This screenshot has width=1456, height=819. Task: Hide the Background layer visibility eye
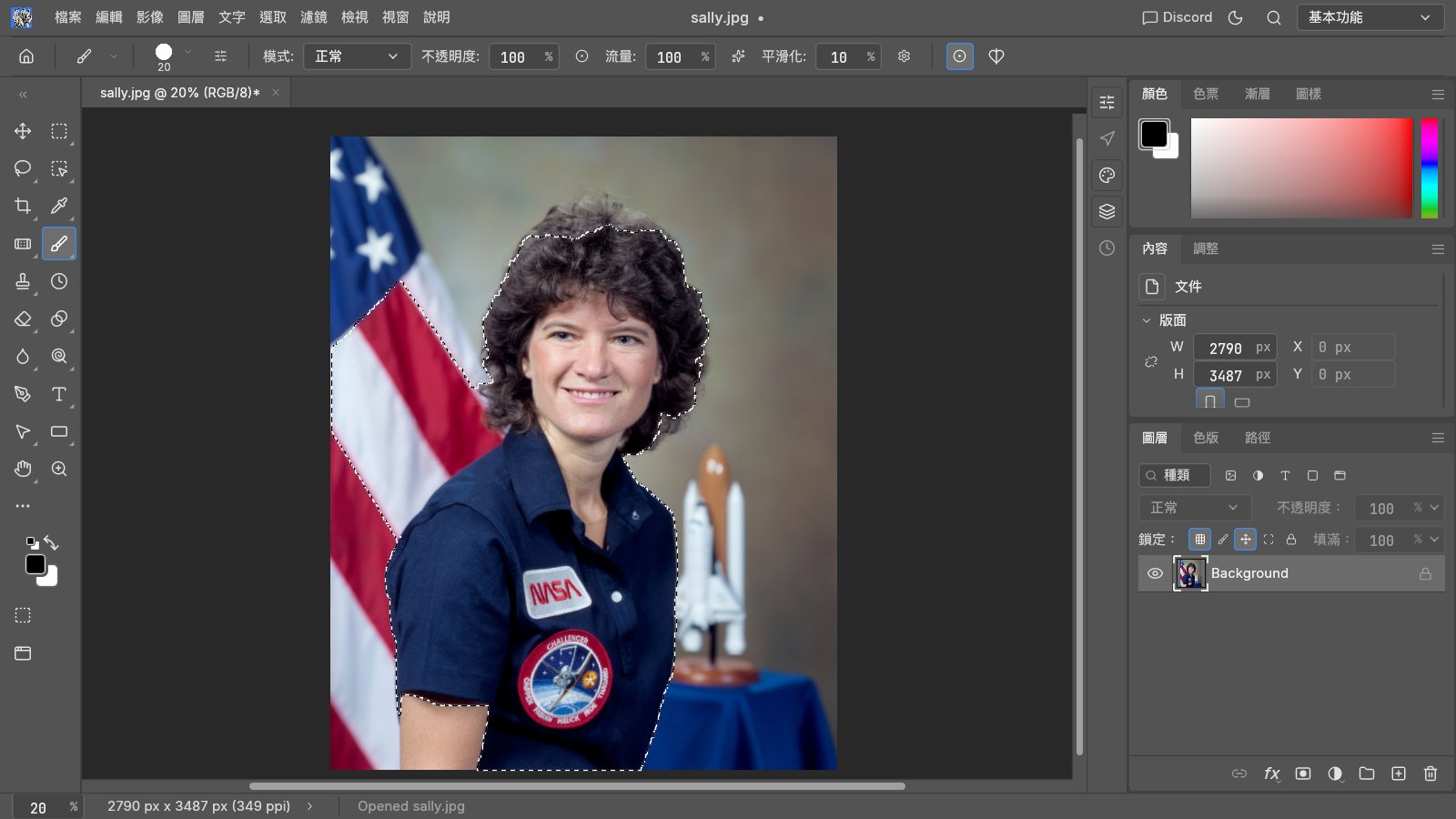[1155, 573]
